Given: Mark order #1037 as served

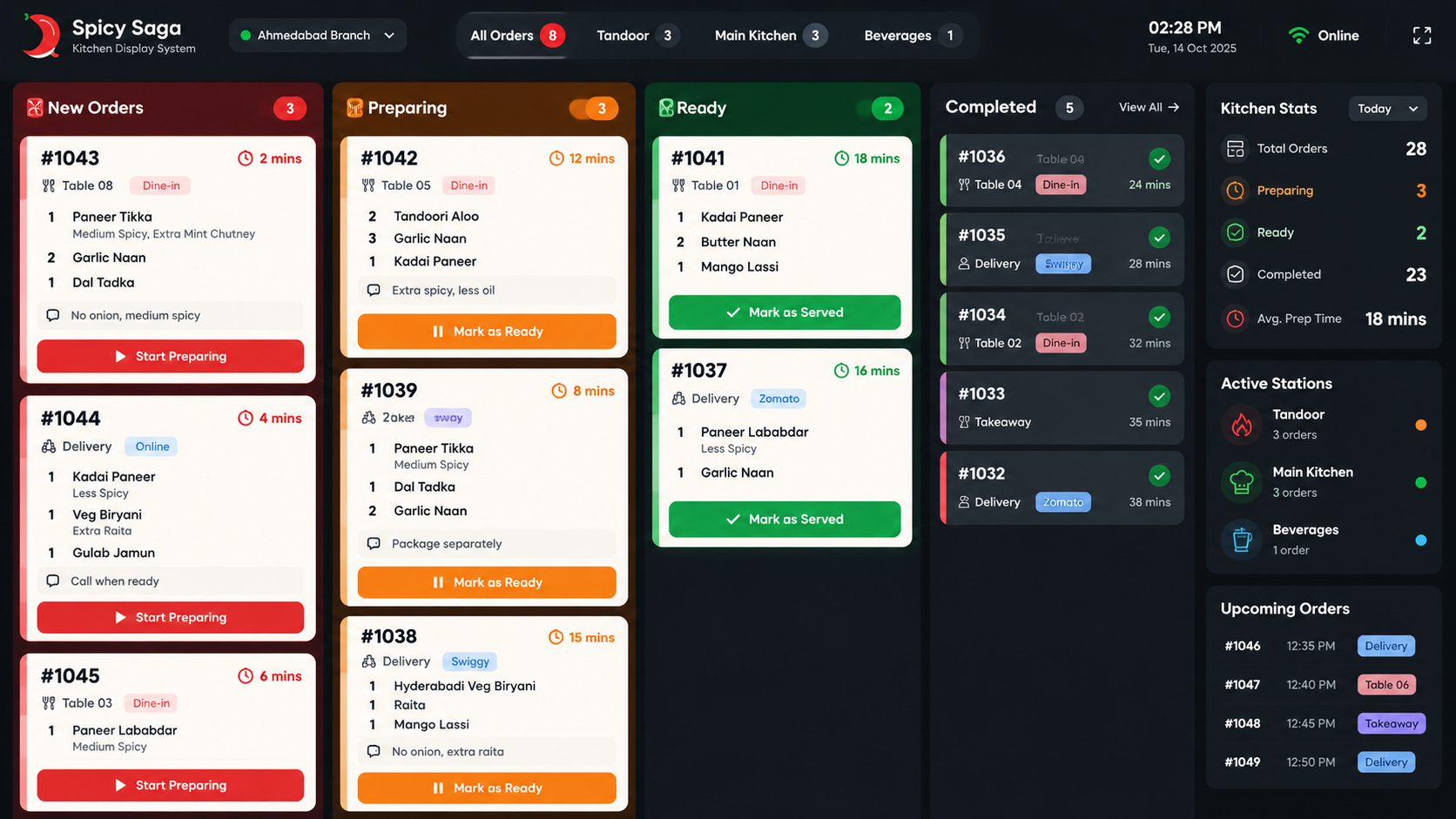Looking at the screenshot, I should [785, 519].
